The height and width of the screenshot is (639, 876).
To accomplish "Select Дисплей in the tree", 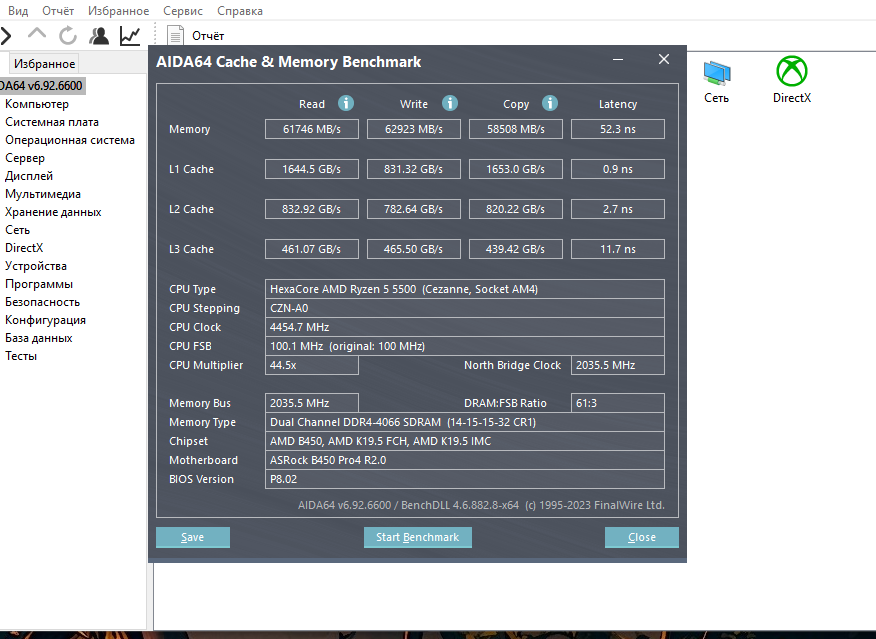I will click(x=29, y=176).
